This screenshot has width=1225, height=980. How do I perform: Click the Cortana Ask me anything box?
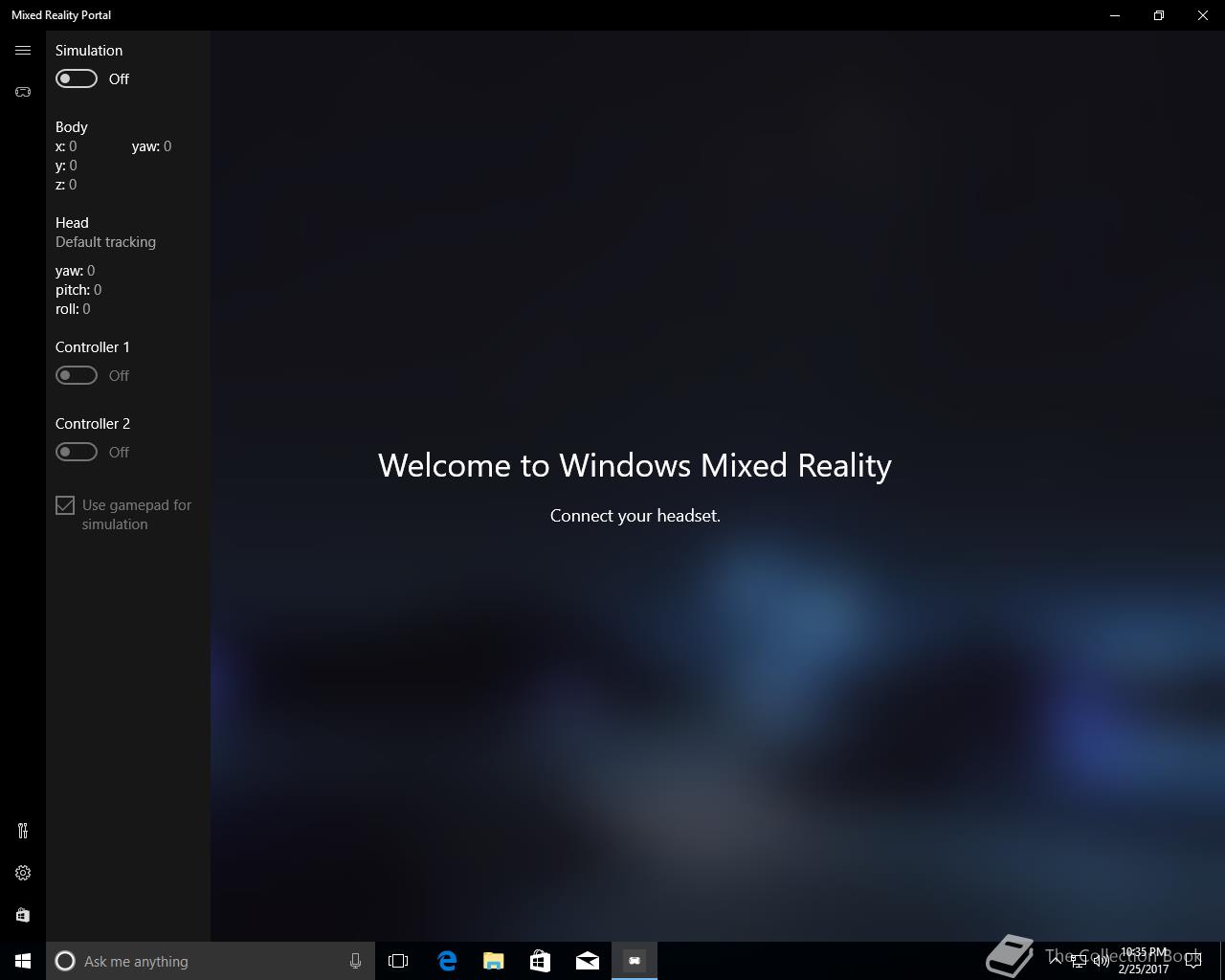coord(211,961)
